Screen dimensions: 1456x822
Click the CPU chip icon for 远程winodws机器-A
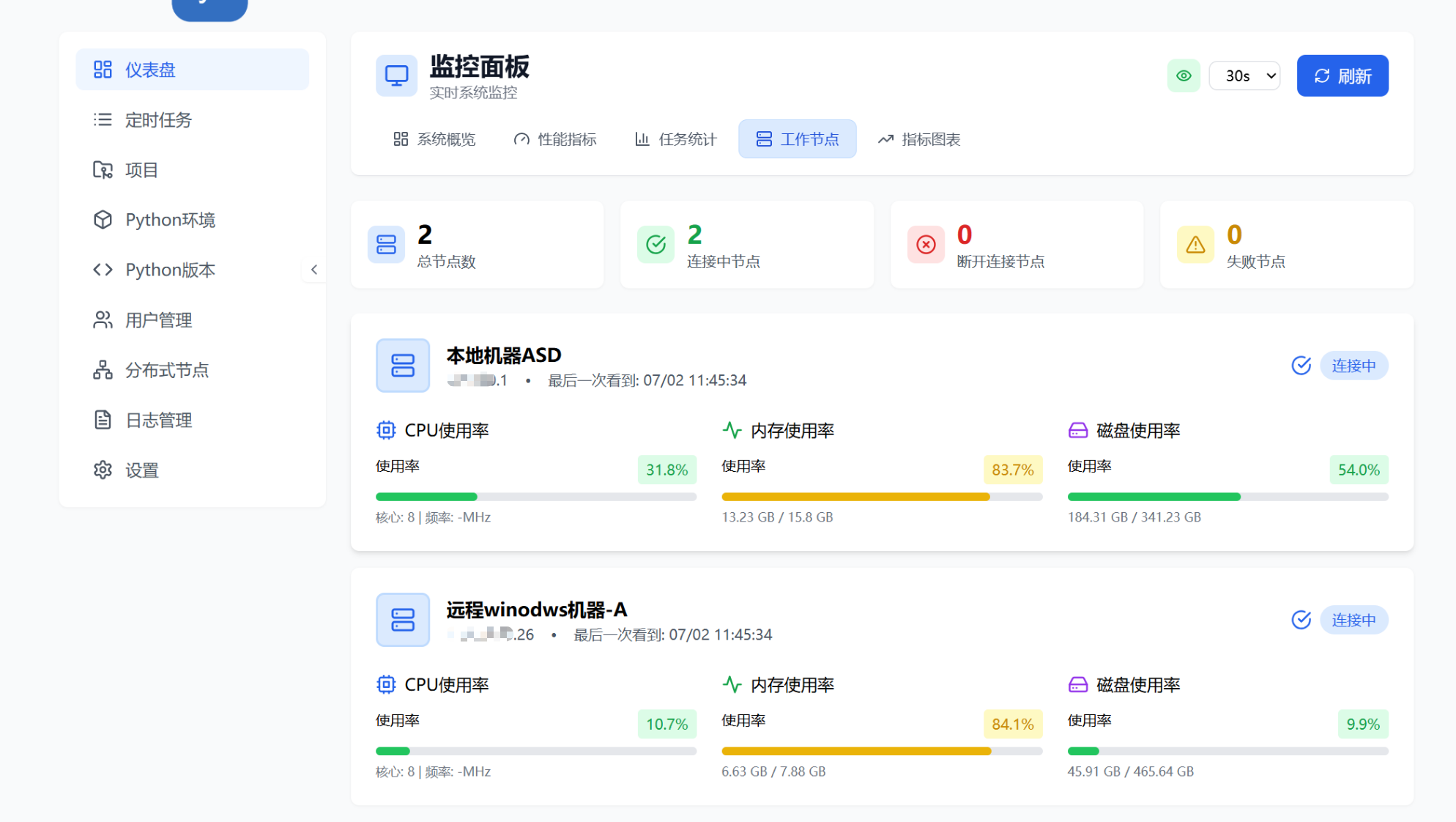coord(385,684)
